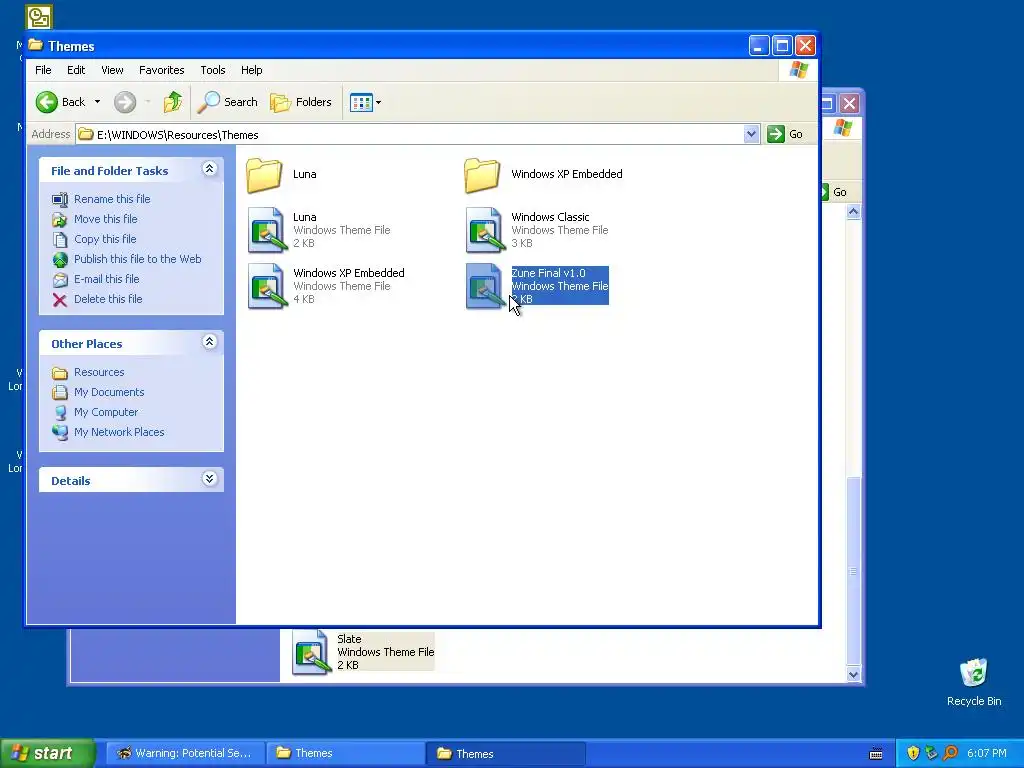Viewport: 1024px width, 768px height.
Task: Toggle the Folders pane button
Action: (301, 102)
